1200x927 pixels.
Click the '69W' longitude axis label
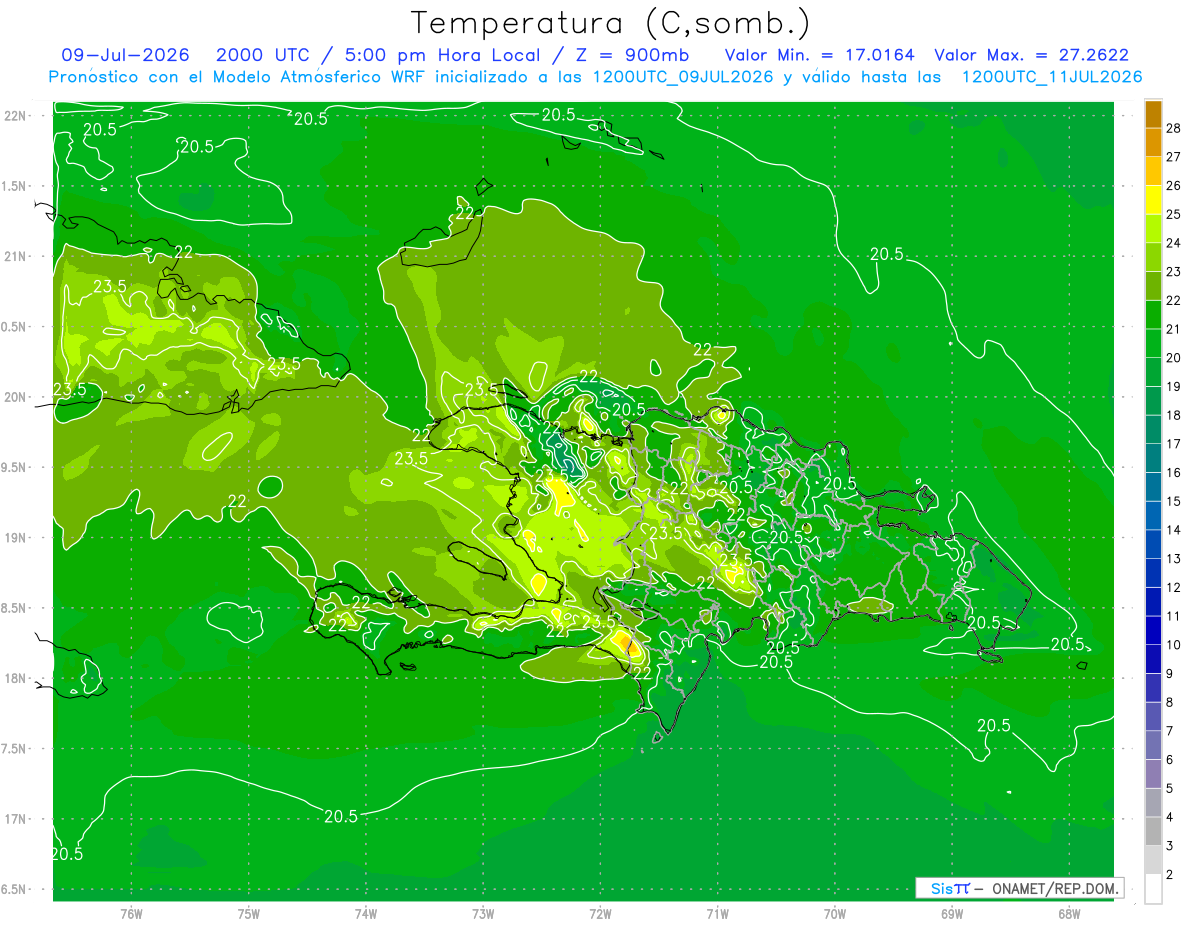952,913
